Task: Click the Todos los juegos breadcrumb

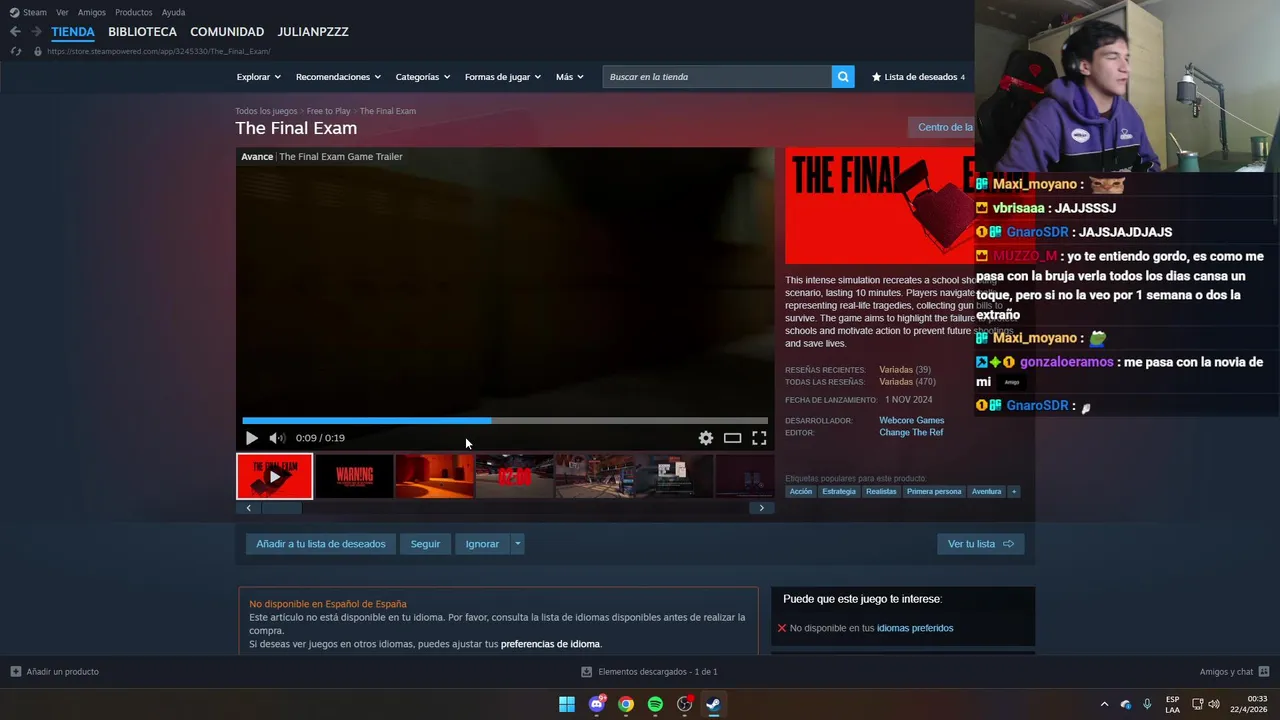Action: pos(266,111)
